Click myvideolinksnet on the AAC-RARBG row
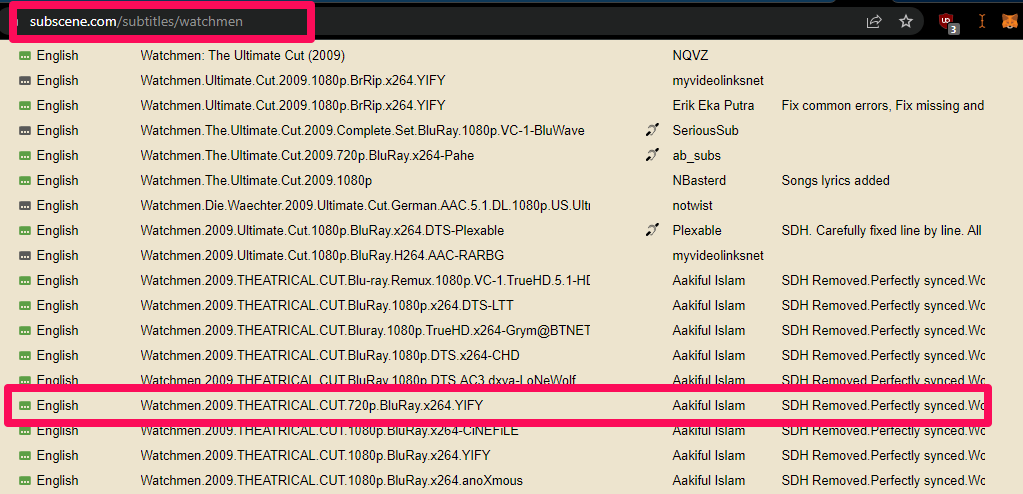 coord(718,255)
